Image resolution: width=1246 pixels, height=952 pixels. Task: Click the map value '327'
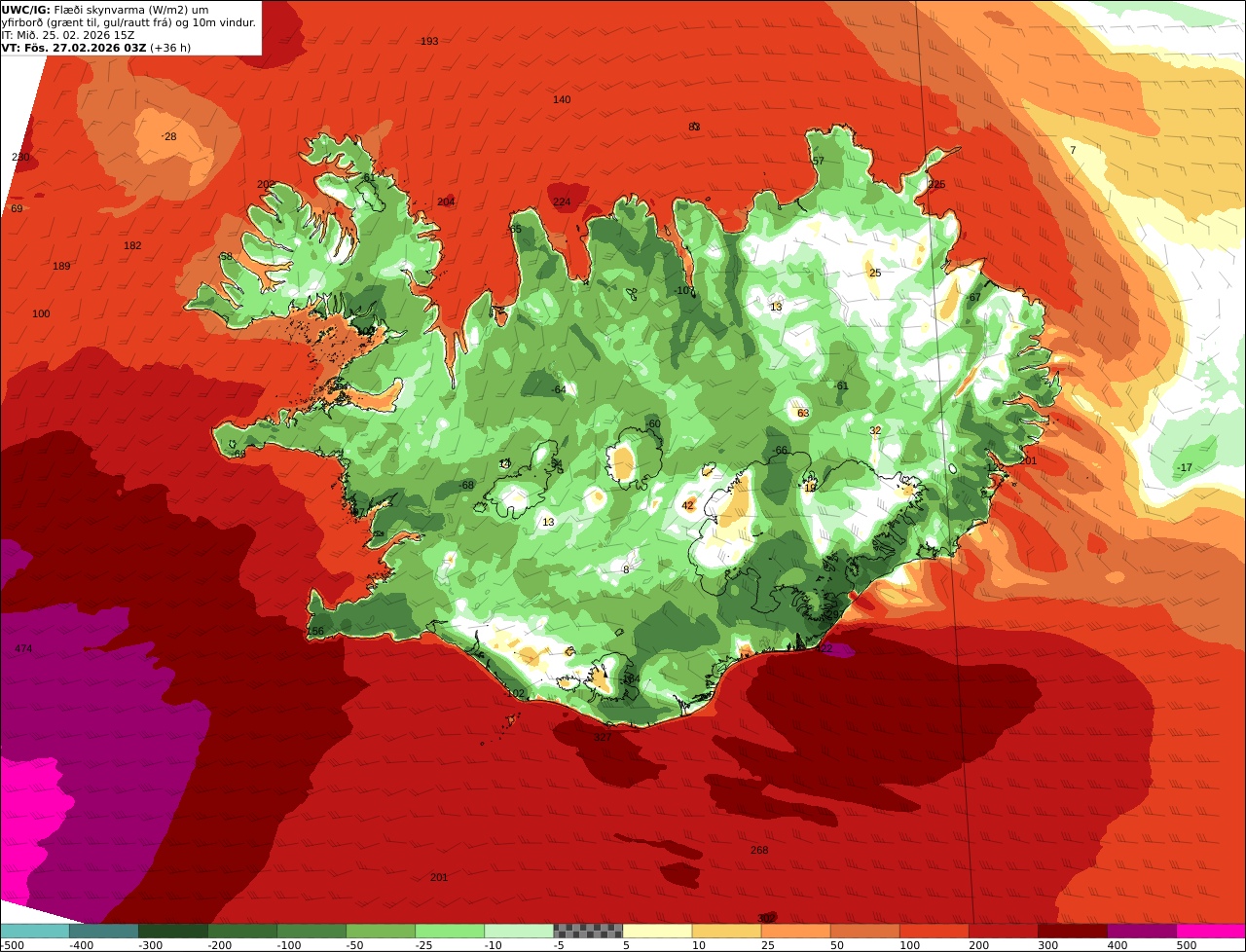[603, 737]
